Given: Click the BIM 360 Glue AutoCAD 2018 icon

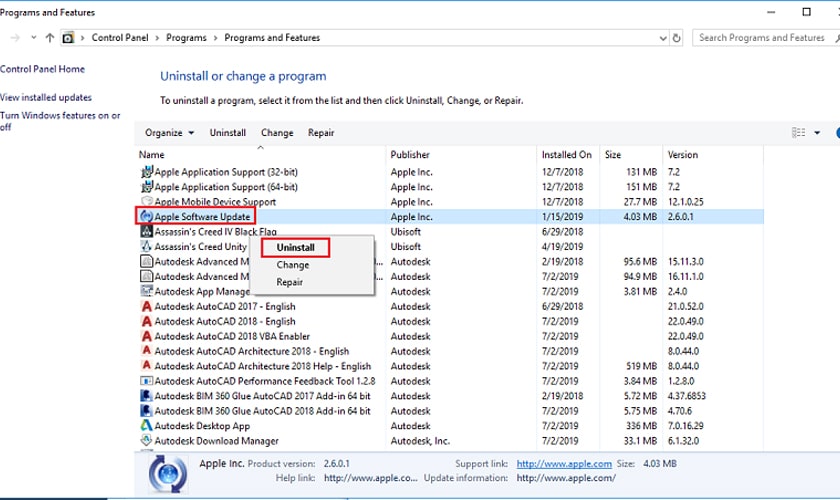Looking at the screenshot, I should pyautogui.click(x=146, y=411).
